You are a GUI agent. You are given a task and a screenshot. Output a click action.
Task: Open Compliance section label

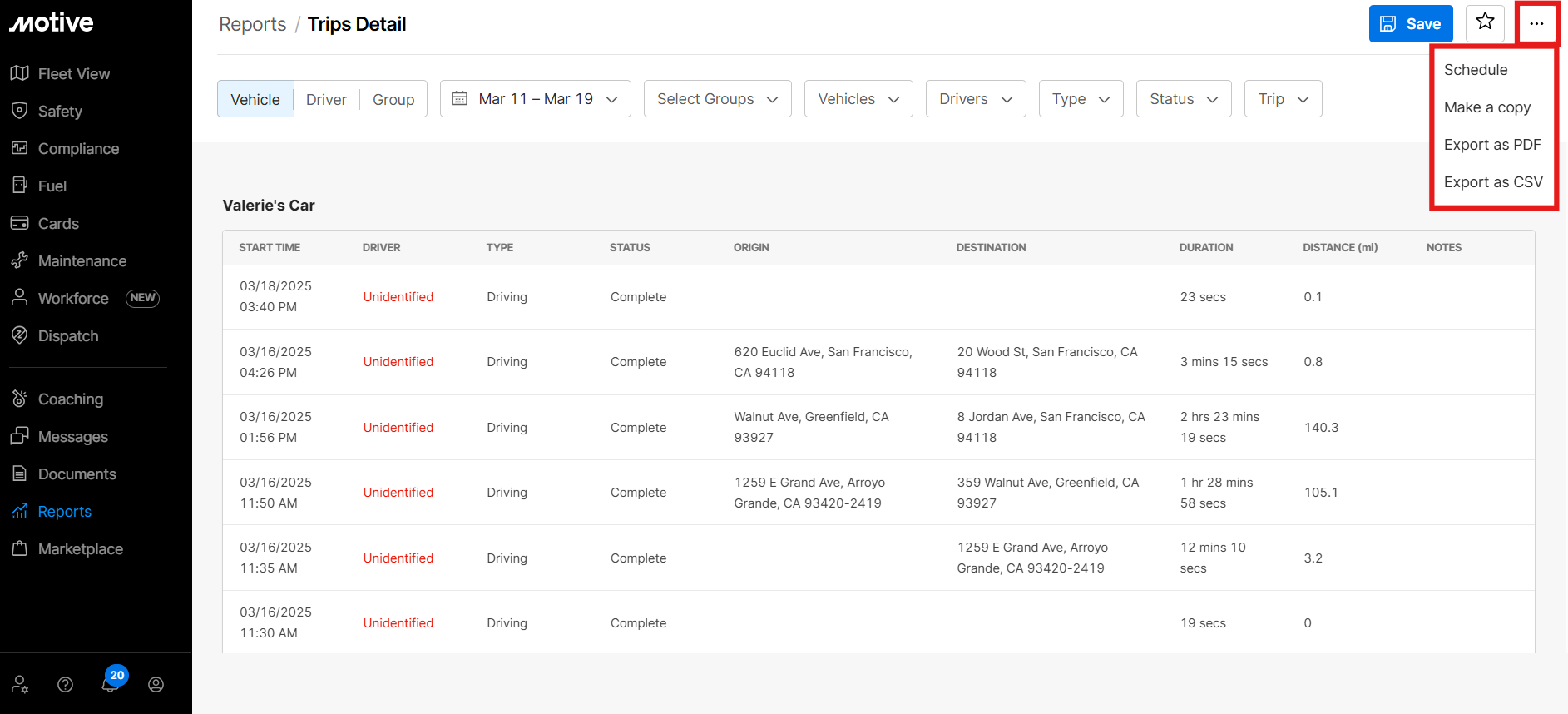79,148
